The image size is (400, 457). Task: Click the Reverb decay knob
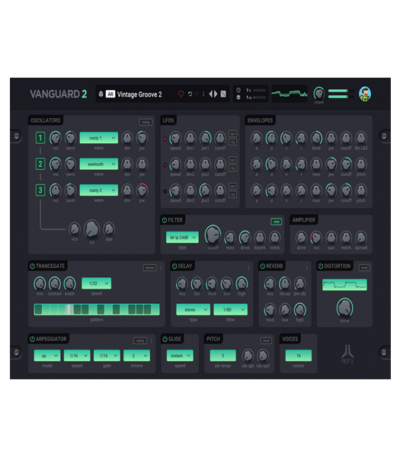click(x=285, y=283)
